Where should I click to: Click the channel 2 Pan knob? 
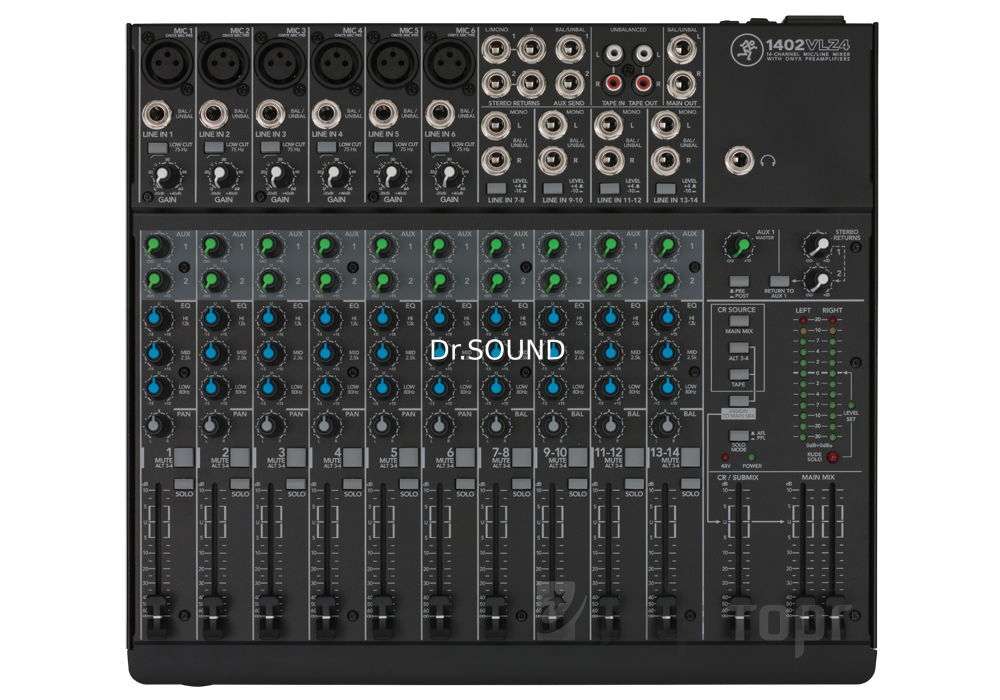point(213,425)
